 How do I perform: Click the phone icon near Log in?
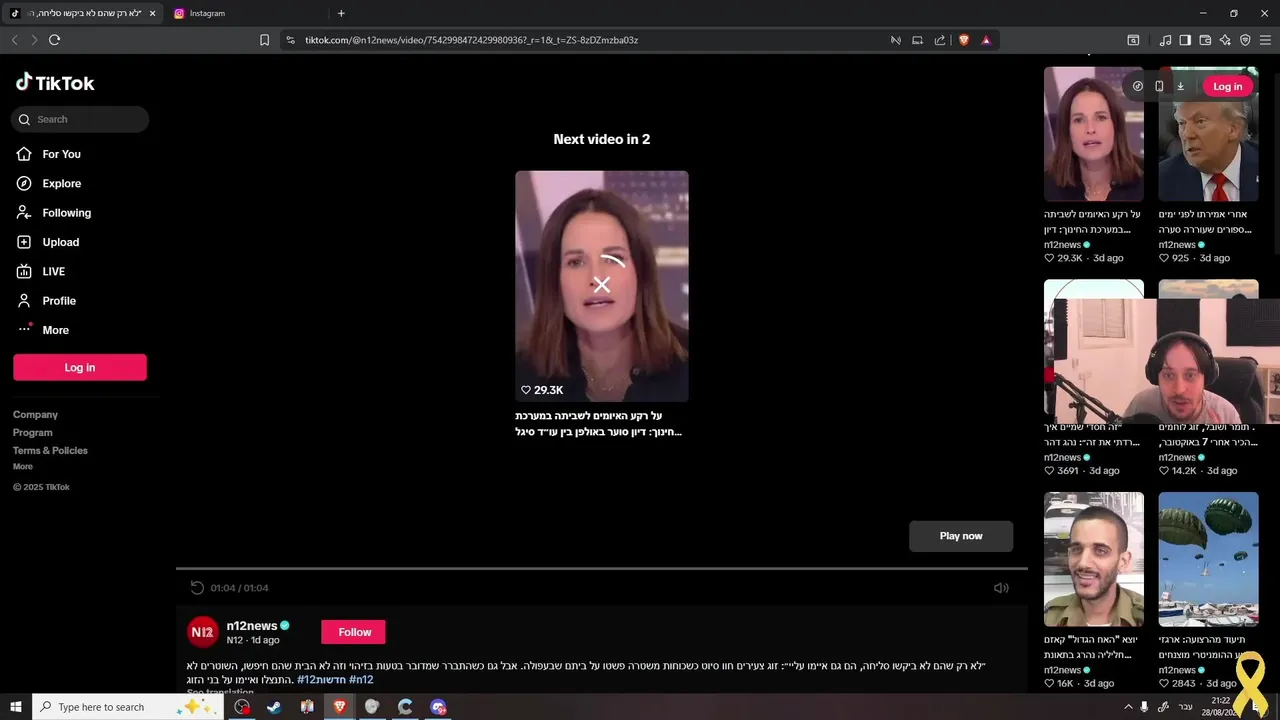click(x=1159, y=86)
